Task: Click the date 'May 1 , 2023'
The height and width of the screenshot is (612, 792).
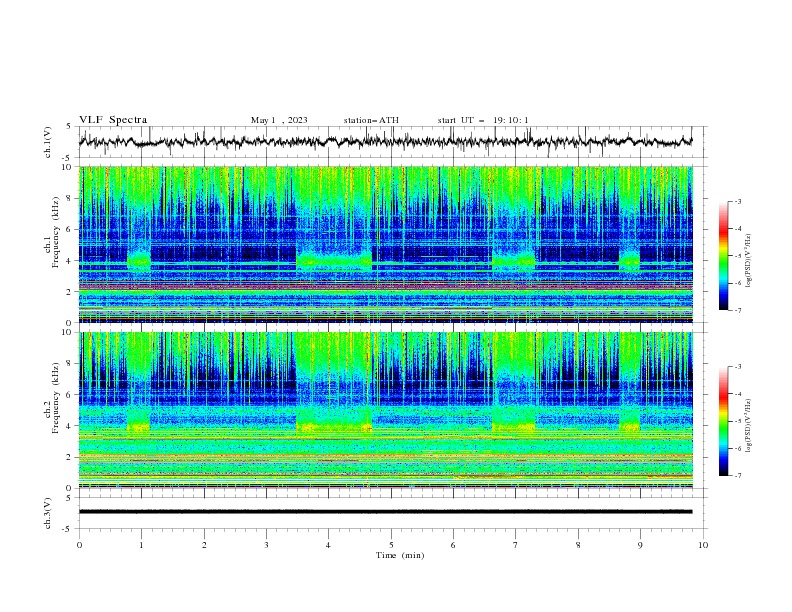Action: [279, 120]
